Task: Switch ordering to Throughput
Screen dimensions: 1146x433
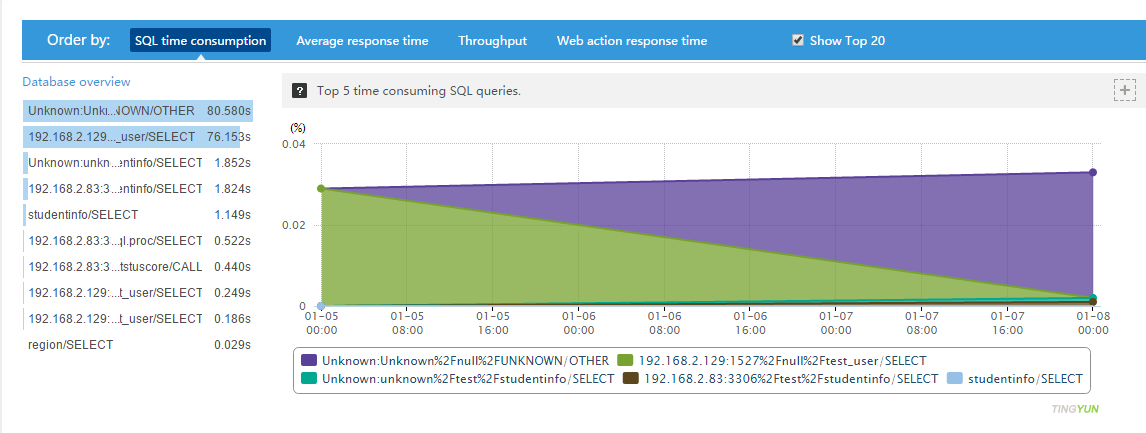Action: [x=492, y=41]
